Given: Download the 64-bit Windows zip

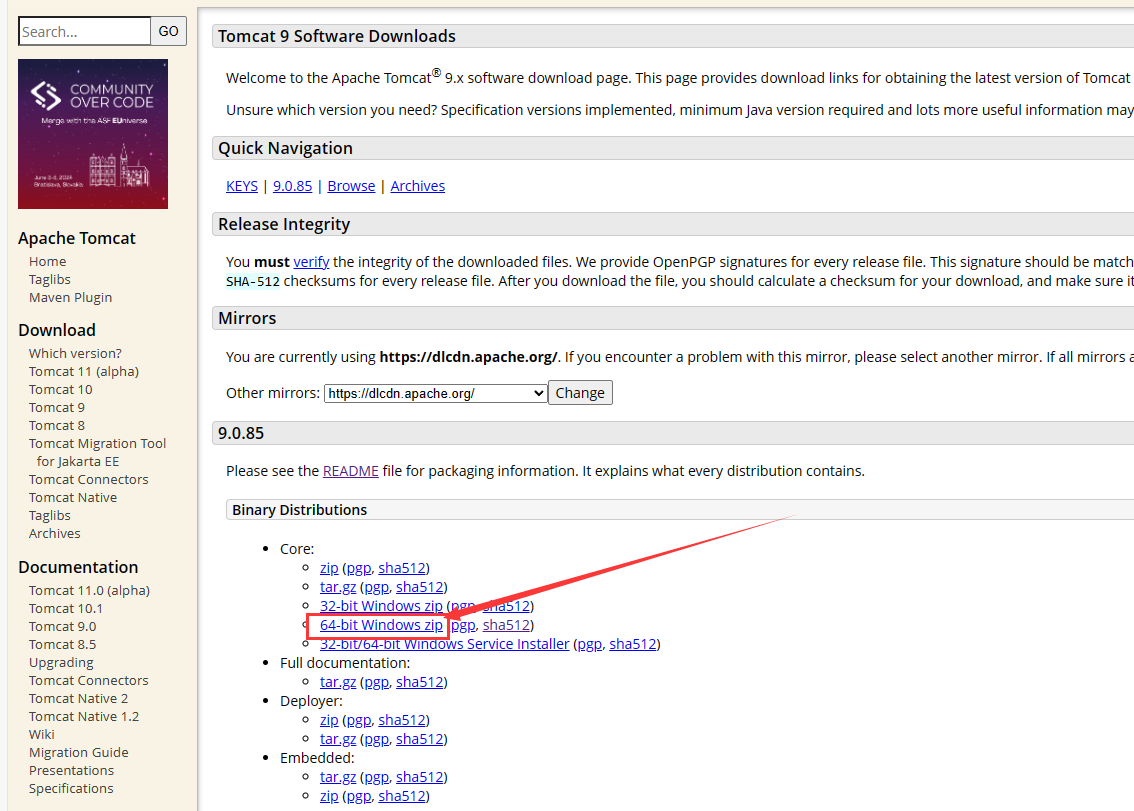Looking at the screenshot, I should point(381,625).
